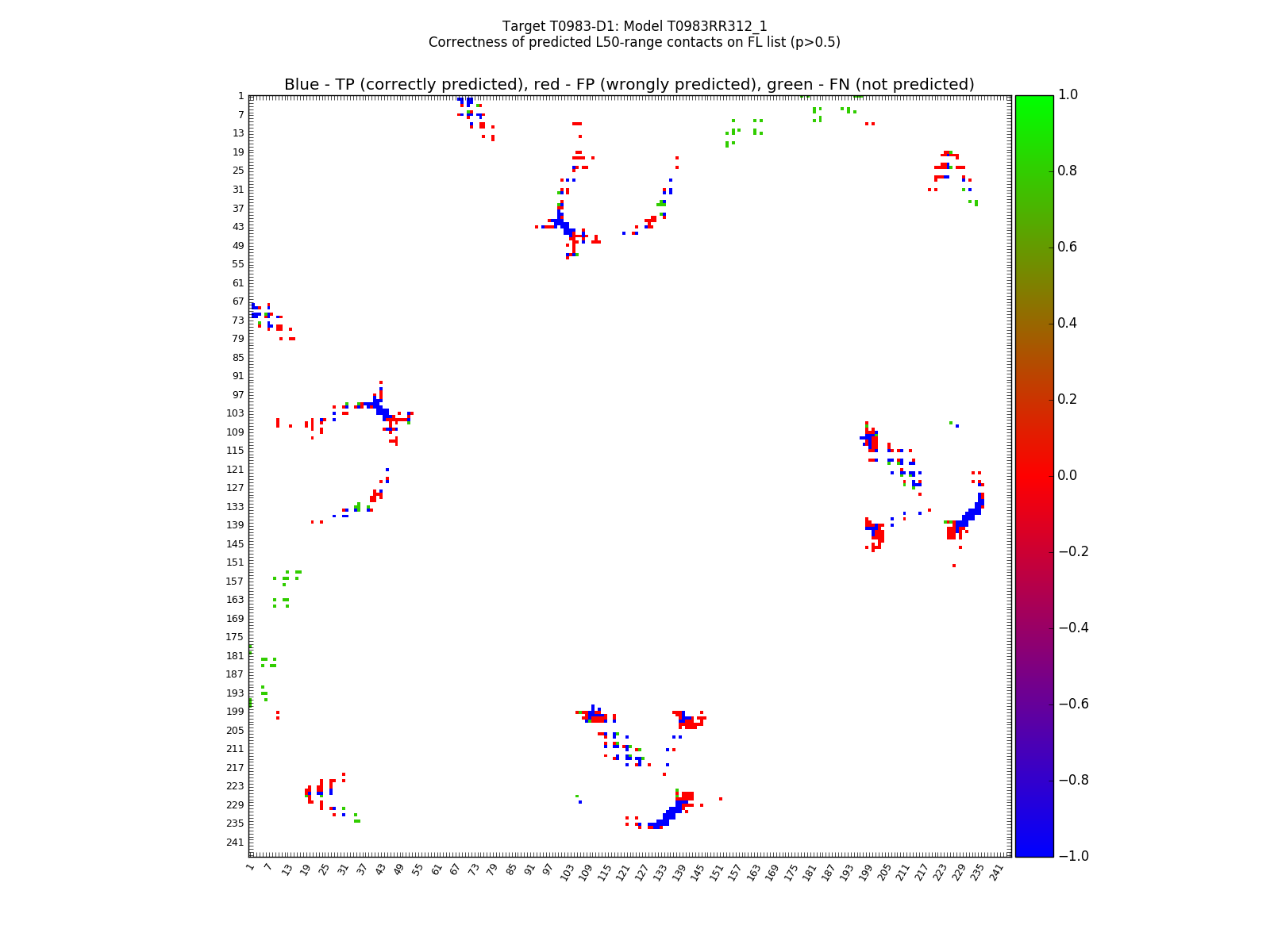Click the y-axis tick label 241
The height and width of the screenshot is (952, 1270).
(x=235, y=843)
